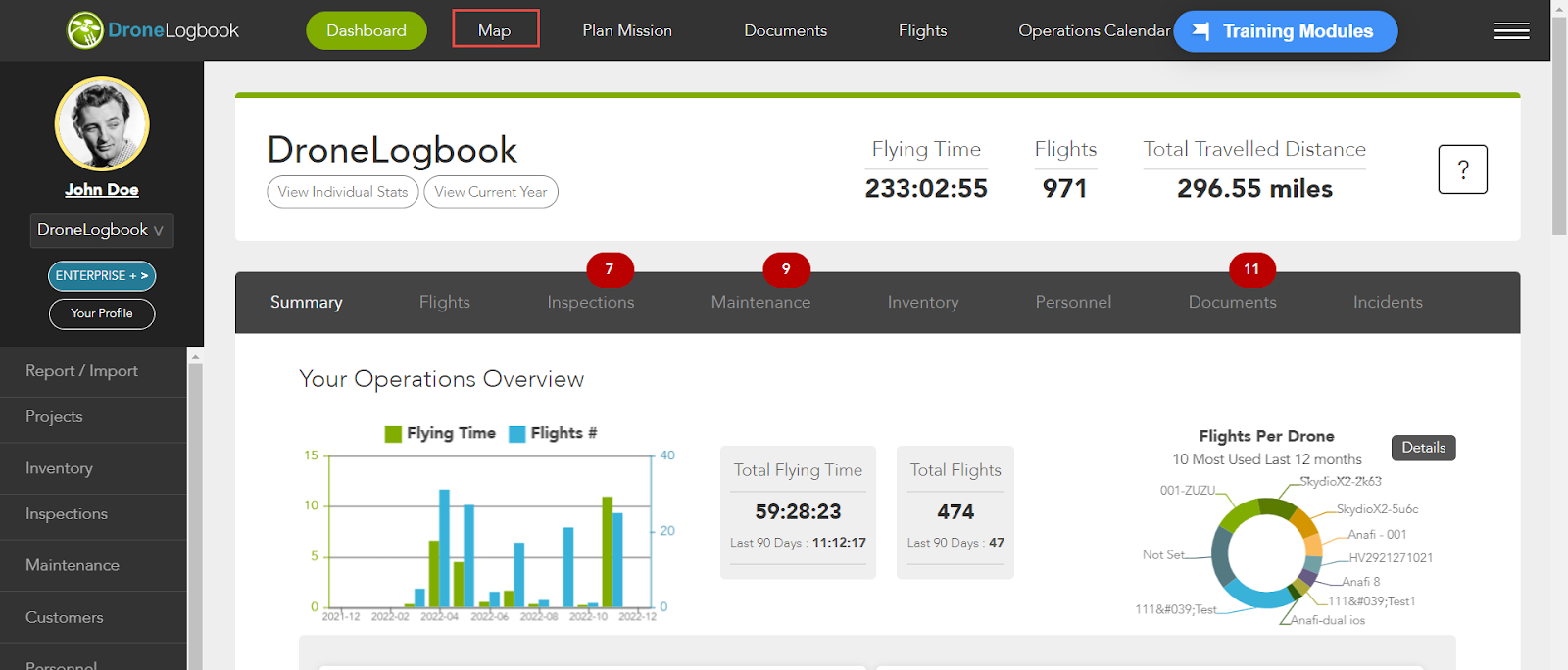Switch to the Flights tab
The width and height of the screenshot is (1568, 670).
pos(445,302)
